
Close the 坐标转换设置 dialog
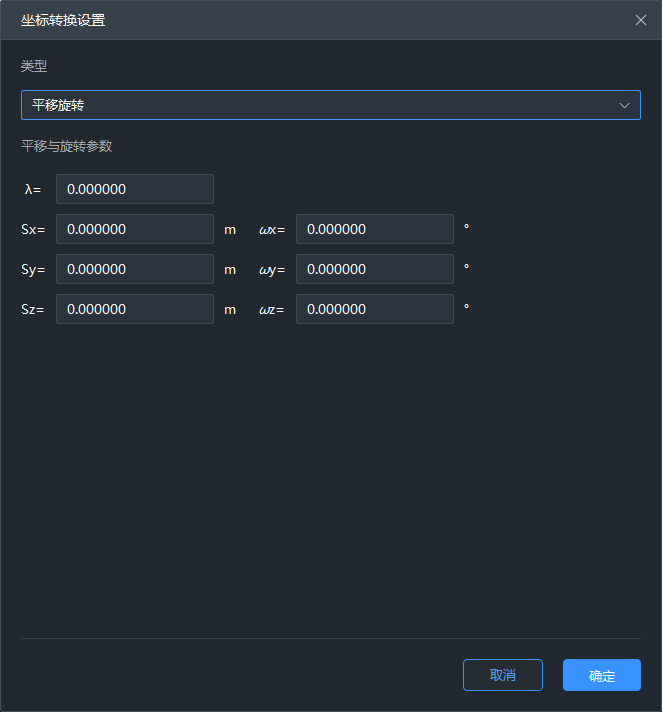coord(640,20)
